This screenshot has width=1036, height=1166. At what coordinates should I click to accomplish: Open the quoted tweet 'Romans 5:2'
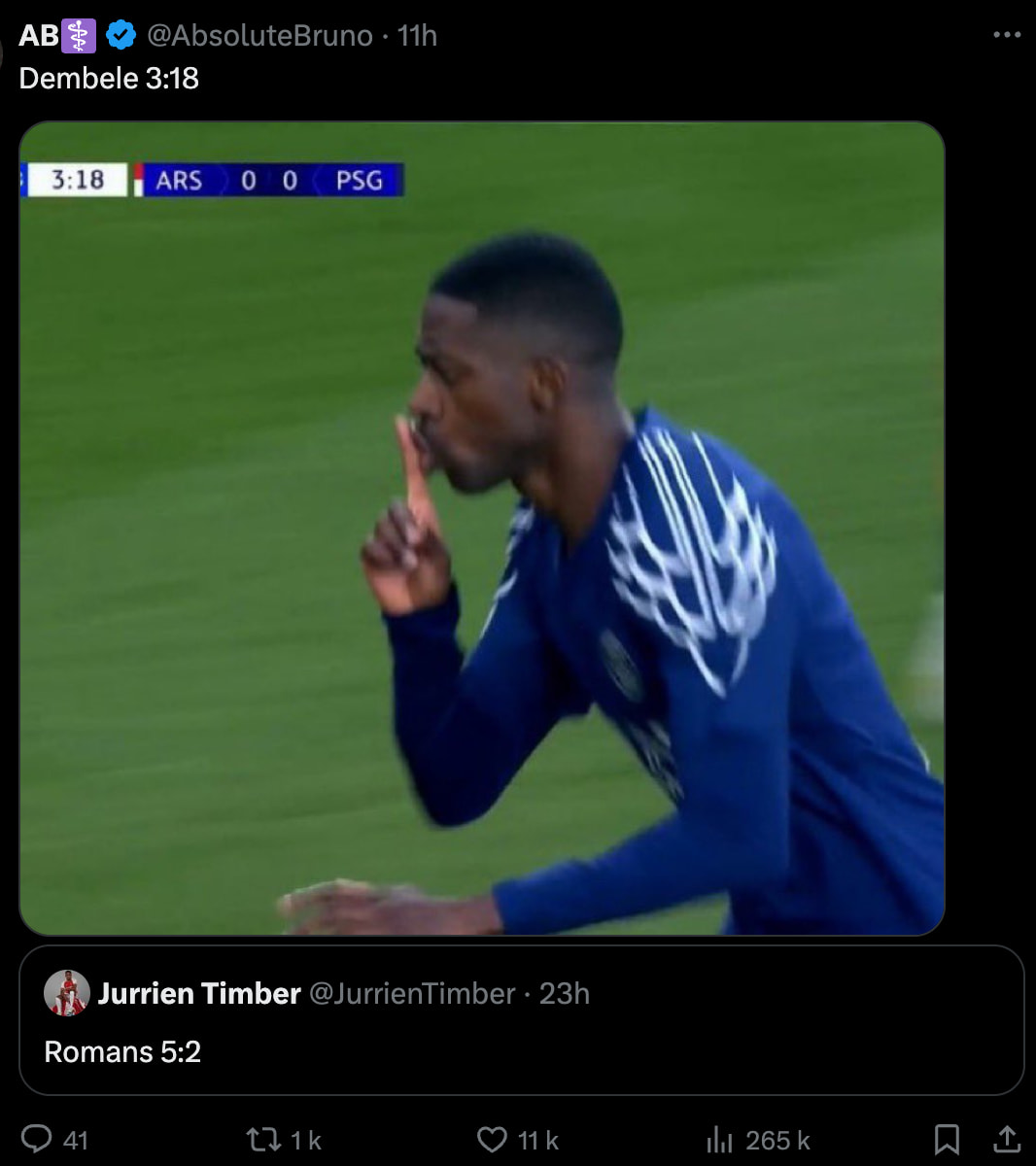pyautogui.click(x=521, y=1020)
